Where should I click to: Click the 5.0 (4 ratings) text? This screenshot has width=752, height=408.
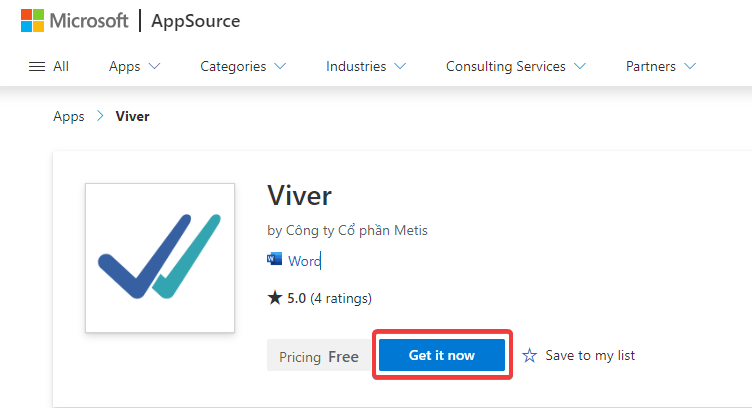(x=329, y=298)
